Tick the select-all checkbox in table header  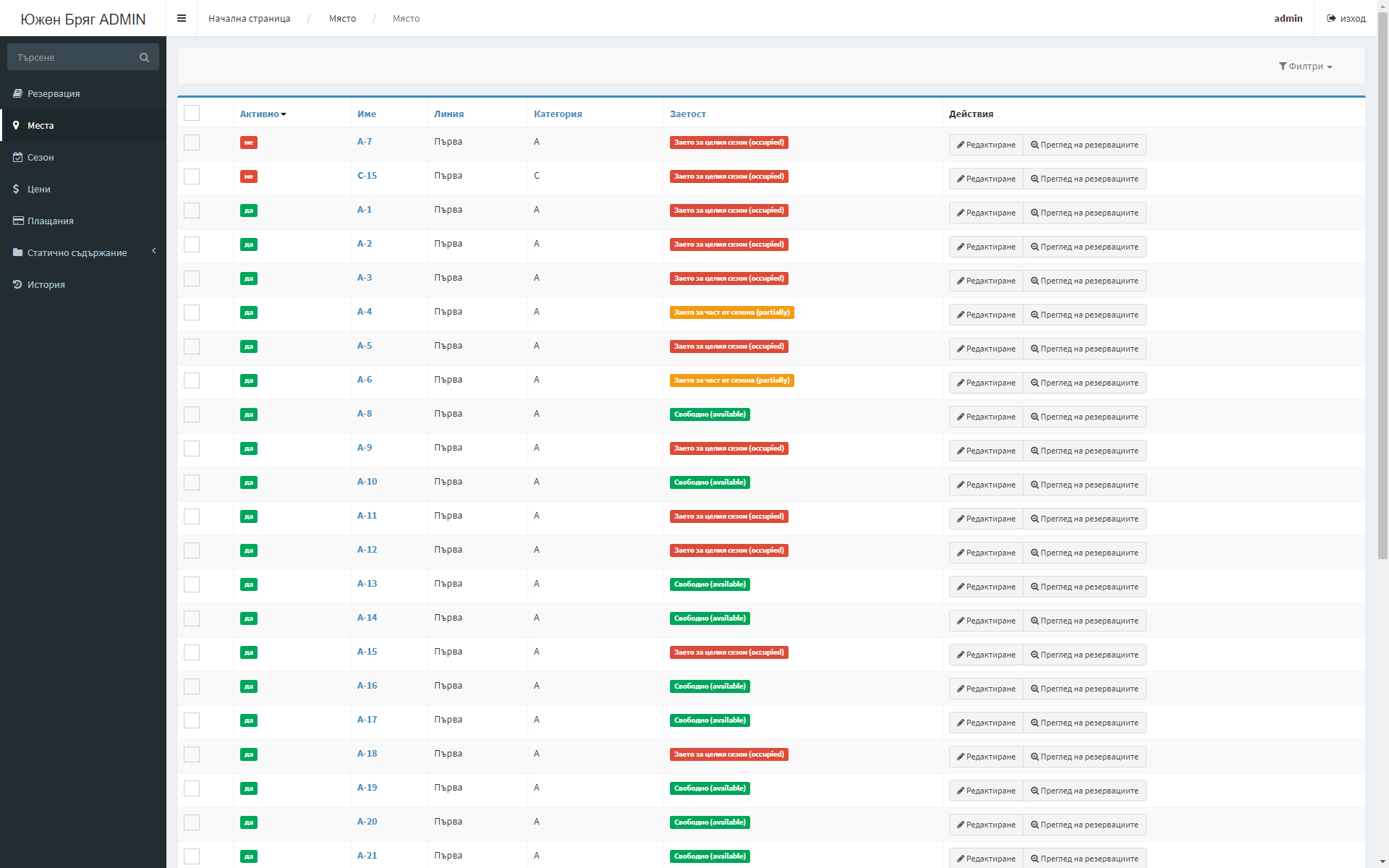click(192, 113)
